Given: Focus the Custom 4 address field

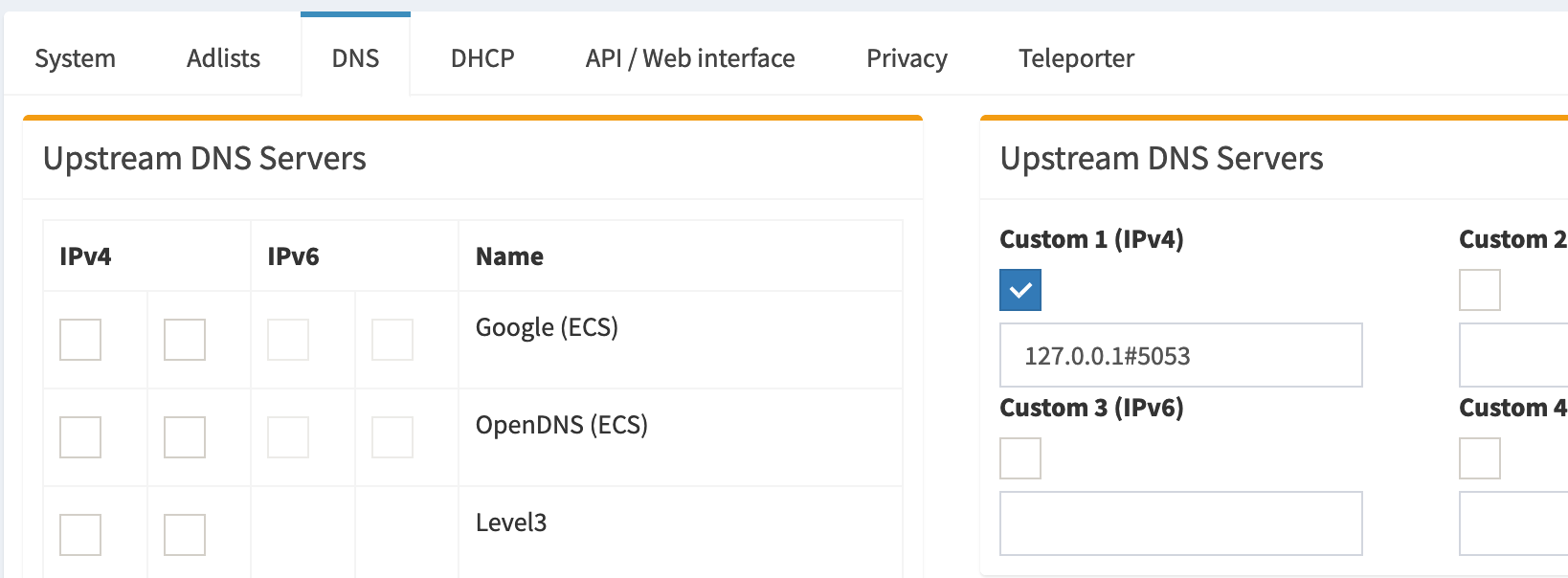Looking at the screenshot, I should pyautogui.click(x=1514, y=523).
